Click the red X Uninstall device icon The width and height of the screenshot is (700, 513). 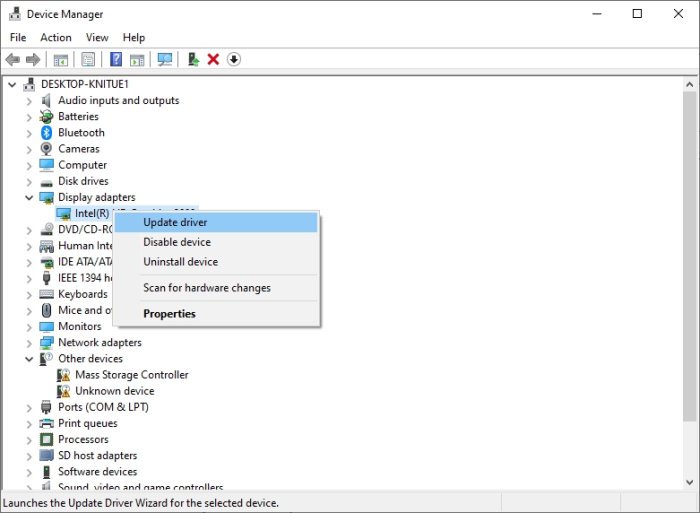click(x=213, y=59)
